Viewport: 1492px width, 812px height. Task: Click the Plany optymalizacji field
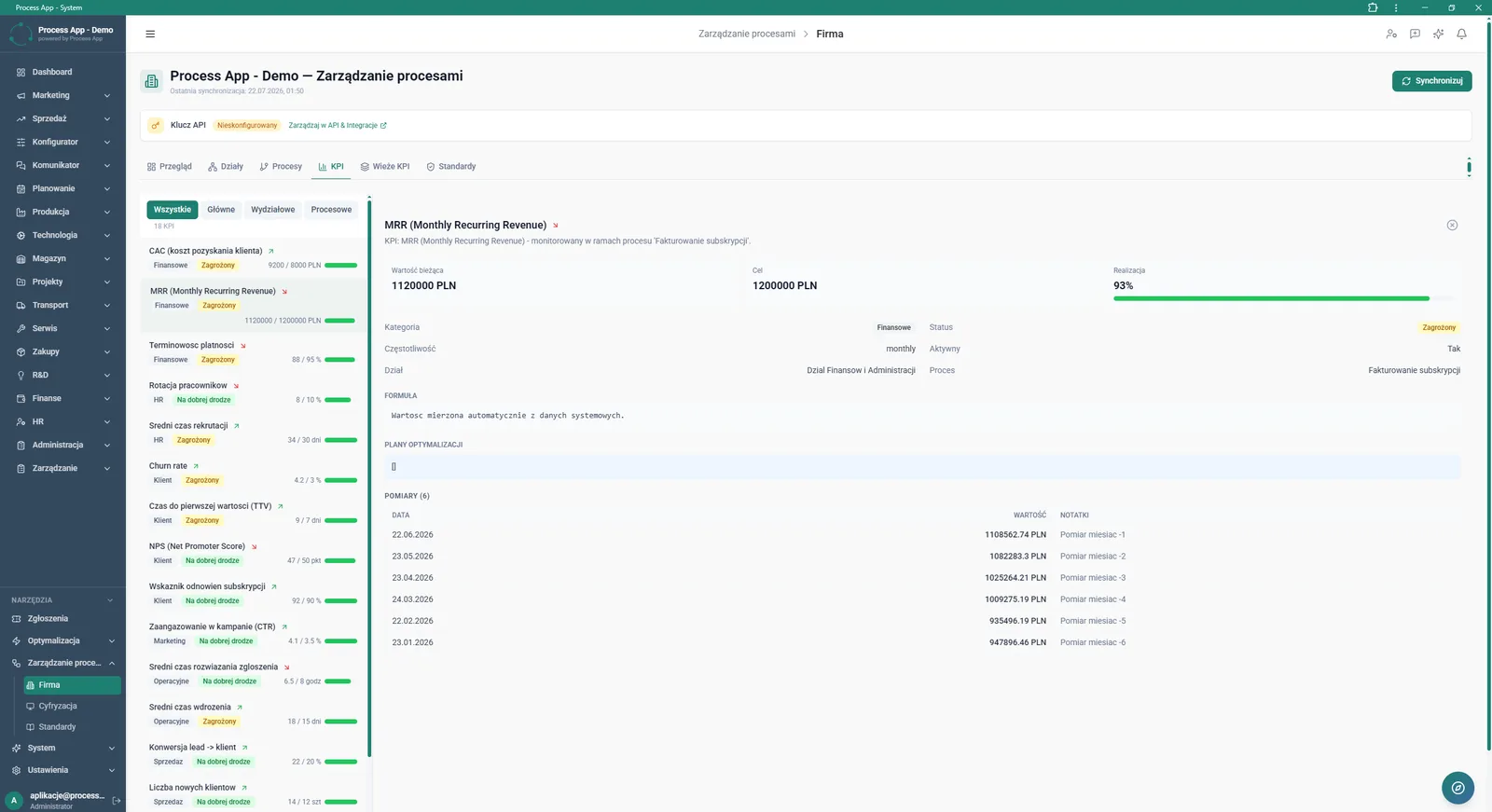click(922, 466)
